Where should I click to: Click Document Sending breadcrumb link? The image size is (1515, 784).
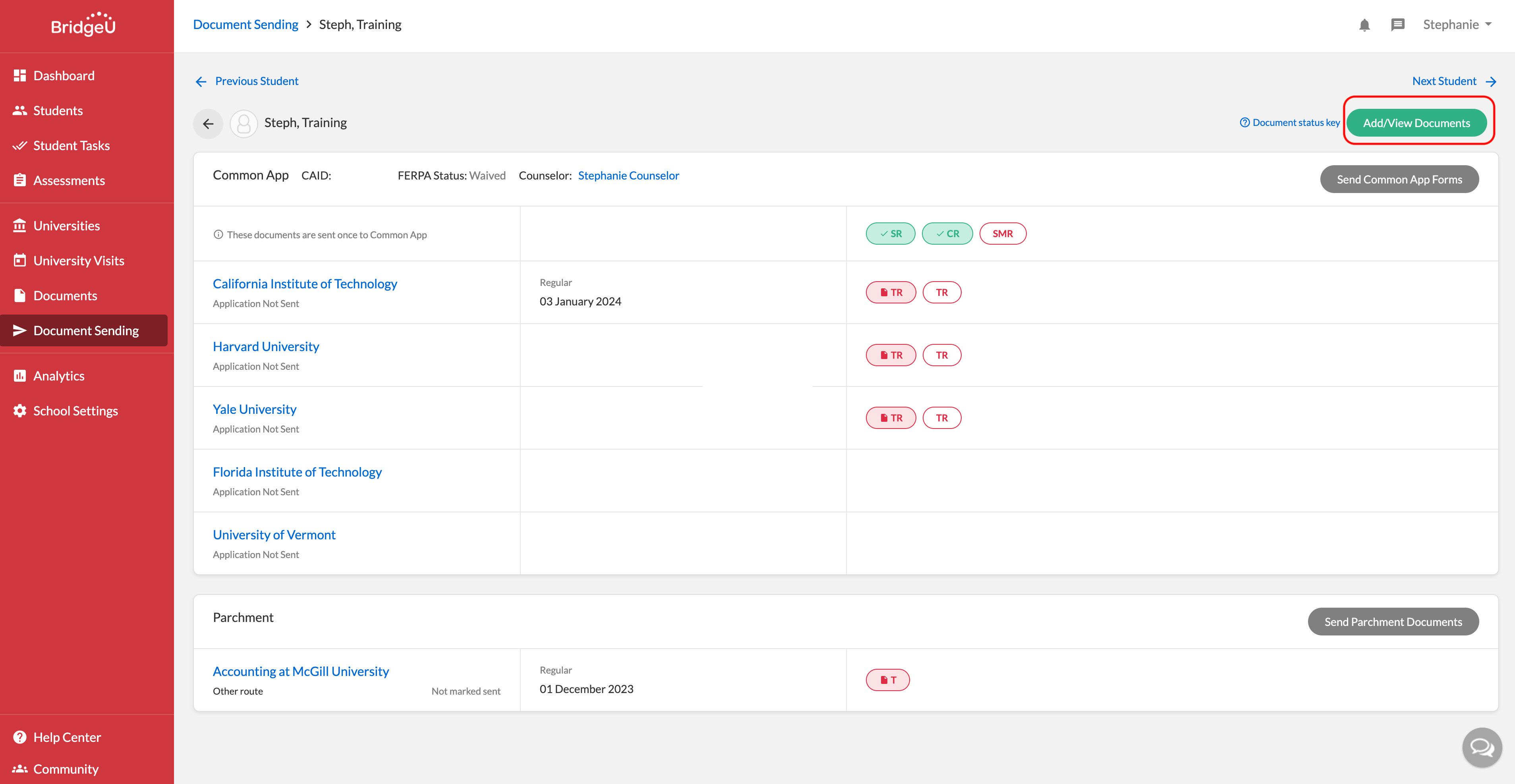pos(245,25)
